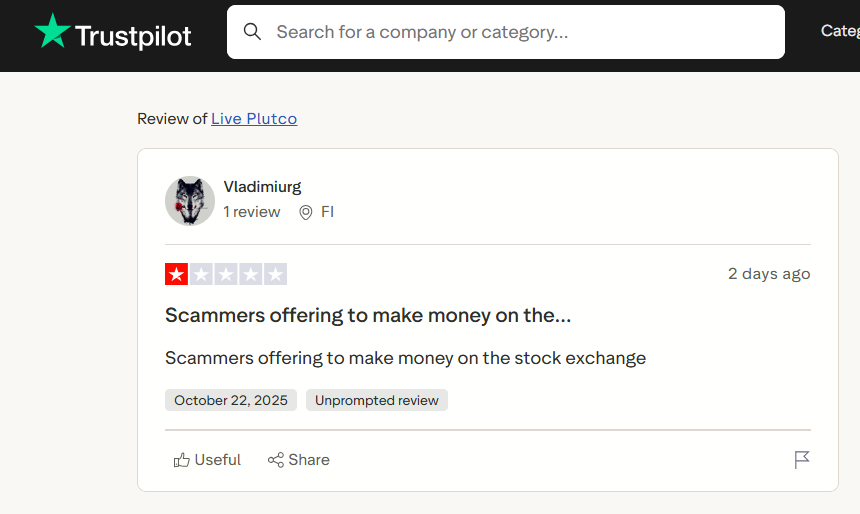This screenshot has width=860, height=514.
Task: Click the fifth gray rating star
Action: pyautogui.click(x=275, y=274)
